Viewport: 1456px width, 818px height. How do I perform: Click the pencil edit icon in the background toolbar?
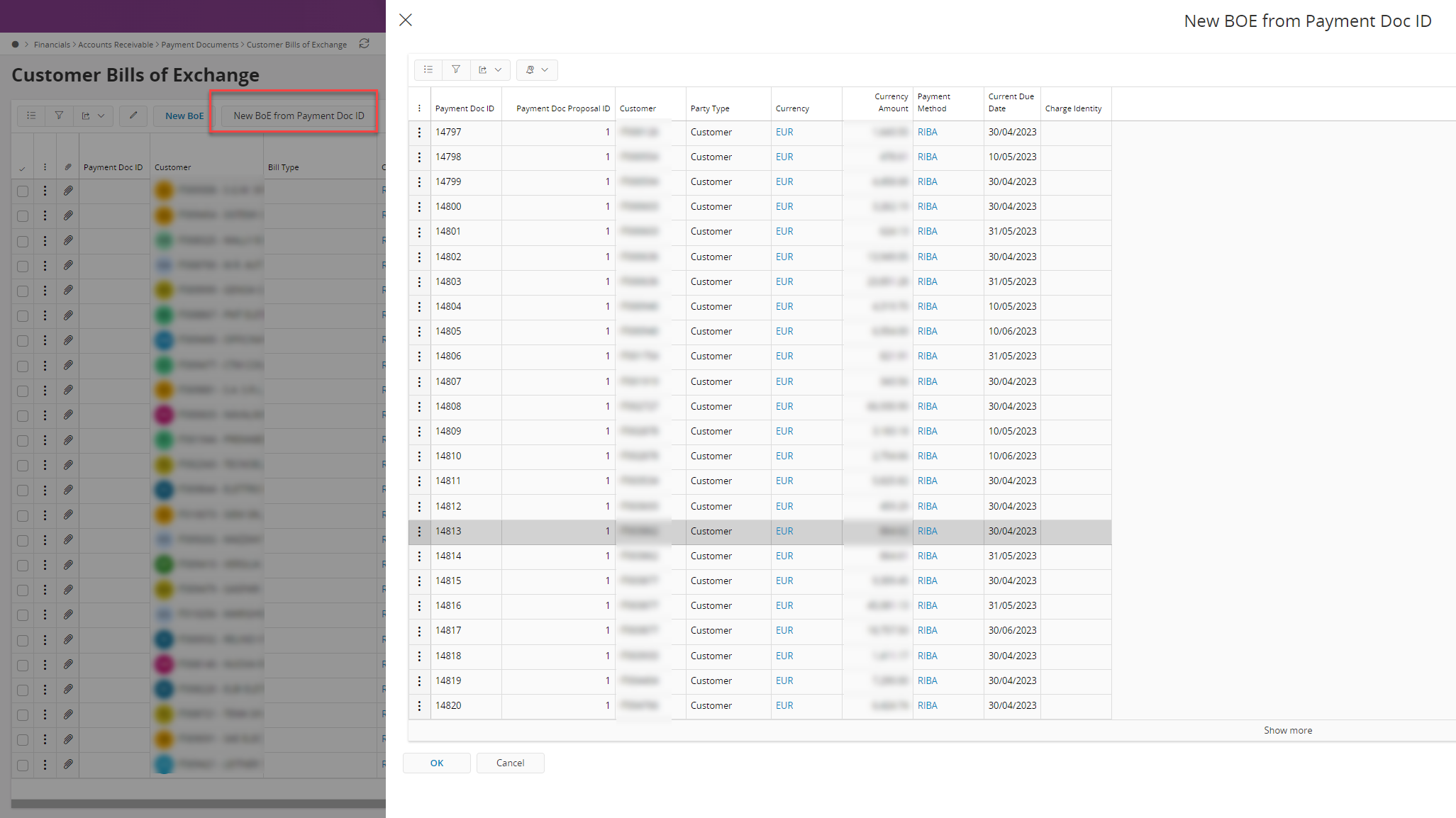pyautogui.click(x=133, y=116)
